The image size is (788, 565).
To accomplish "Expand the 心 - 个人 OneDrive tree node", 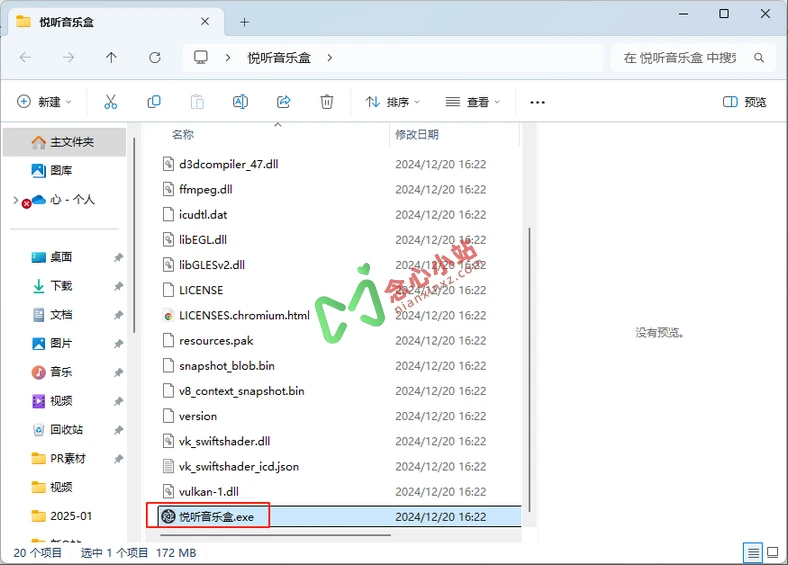I will 16,200.
